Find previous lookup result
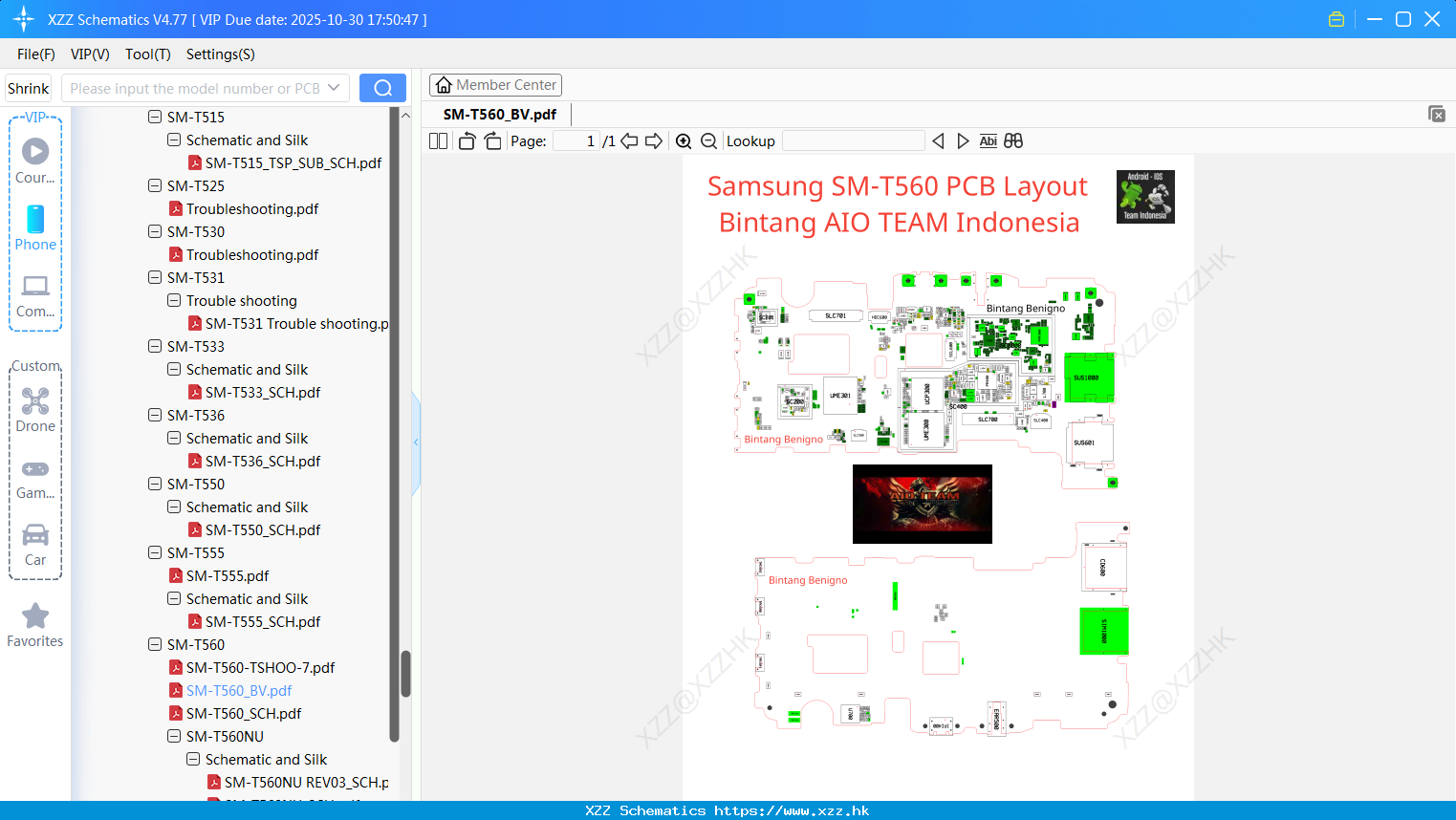 [938, 140]
